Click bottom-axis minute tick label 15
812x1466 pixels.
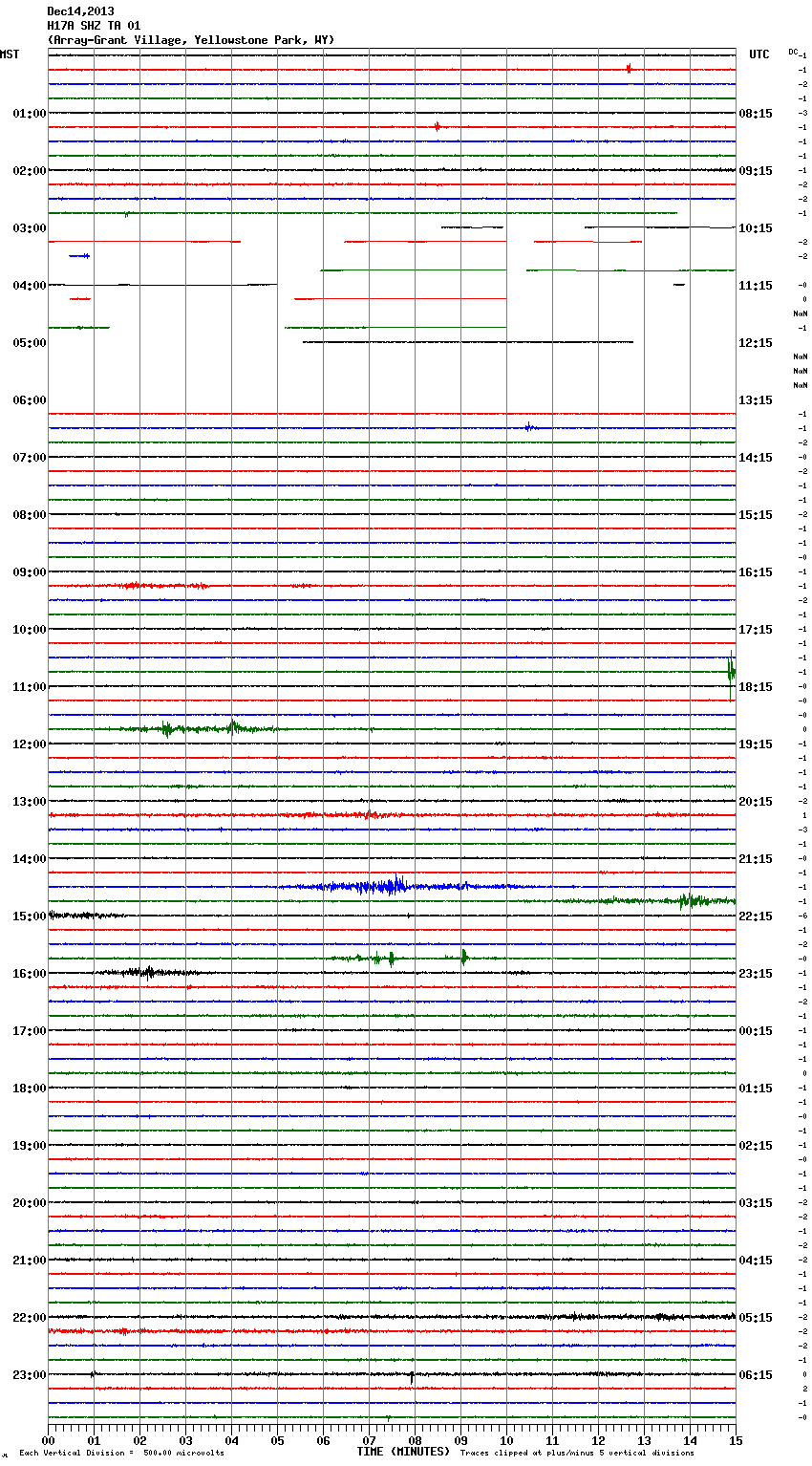point(736,1440)
